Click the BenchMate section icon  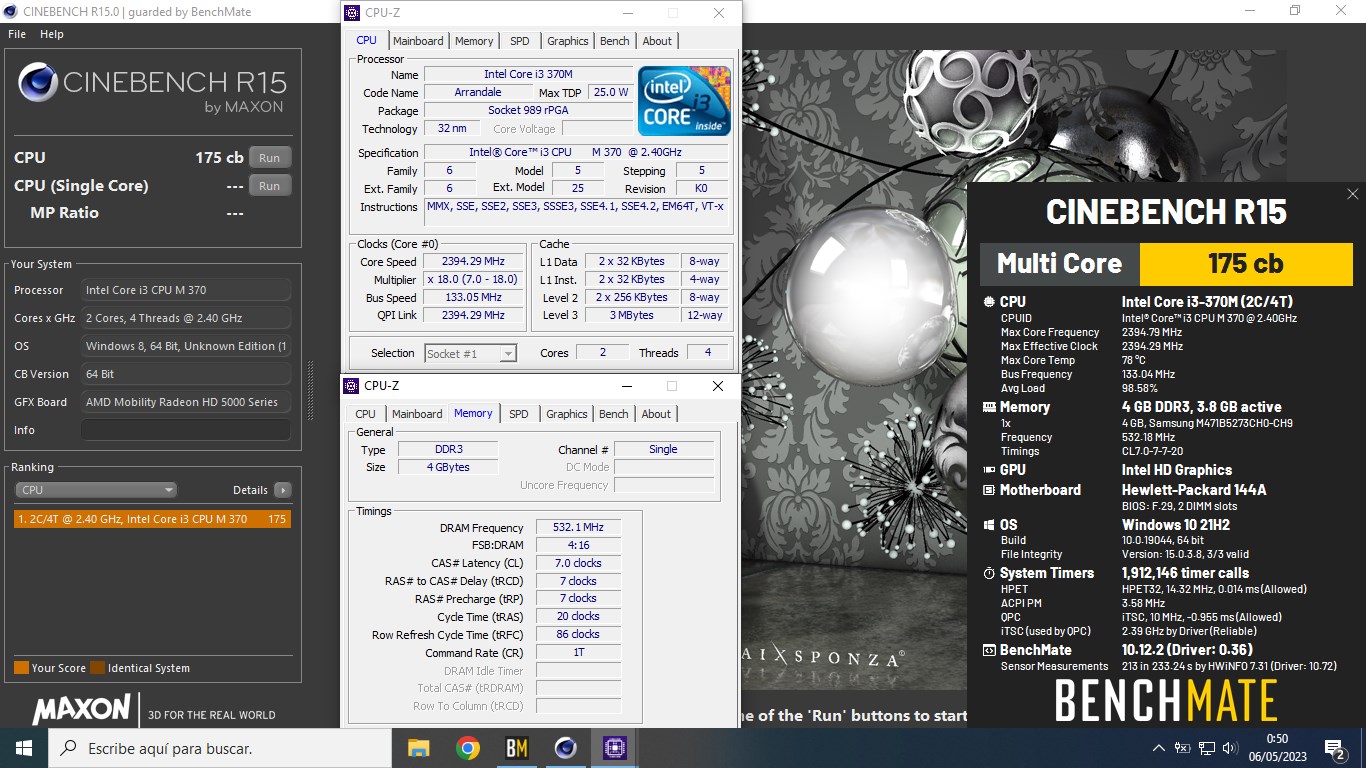click(989, 650)
